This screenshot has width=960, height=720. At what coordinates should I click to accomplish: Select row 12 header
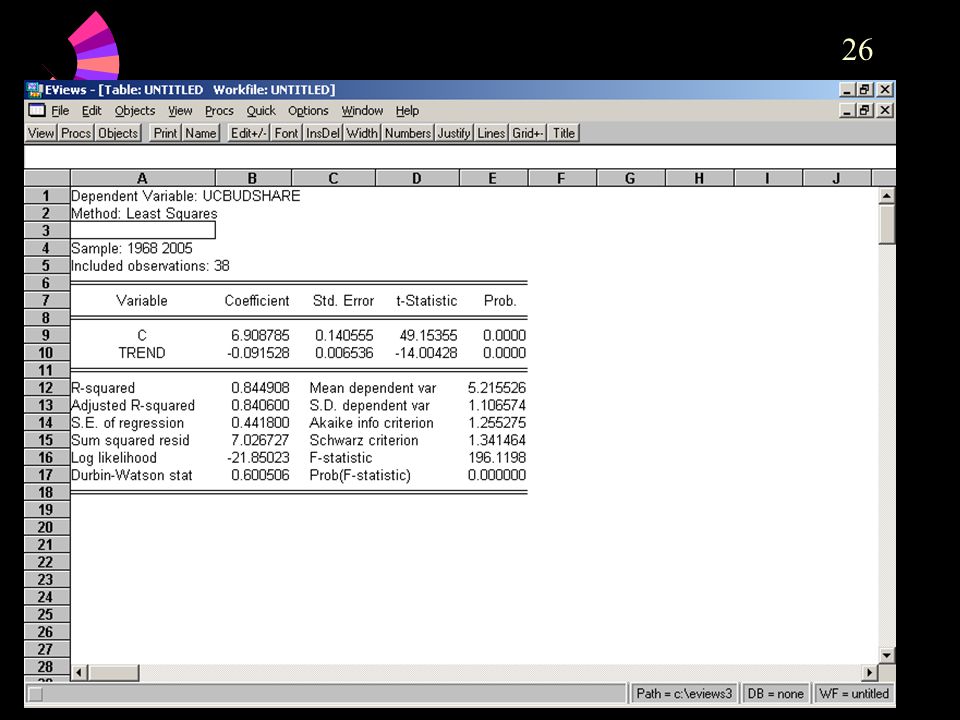(47, 388)
